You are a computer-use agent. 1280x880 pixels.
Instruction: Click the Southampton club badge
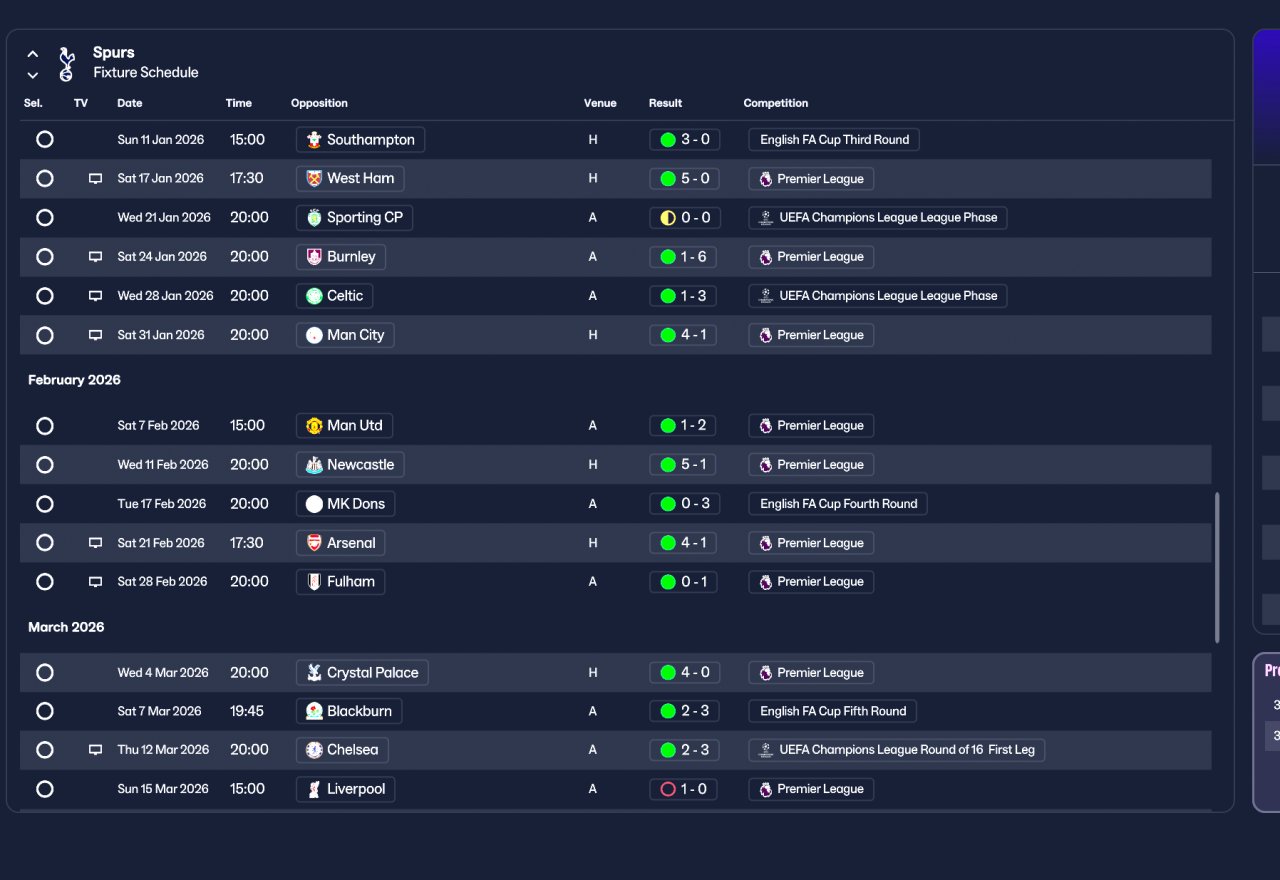click(314, 139)
